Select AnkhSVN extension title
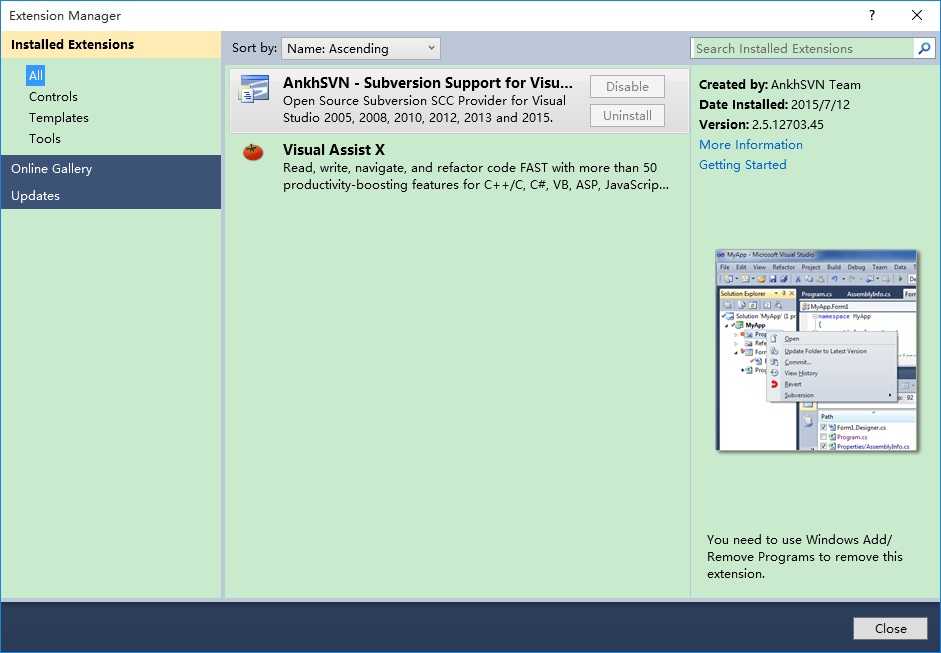The image size is (941, 653). click(427, 83)
